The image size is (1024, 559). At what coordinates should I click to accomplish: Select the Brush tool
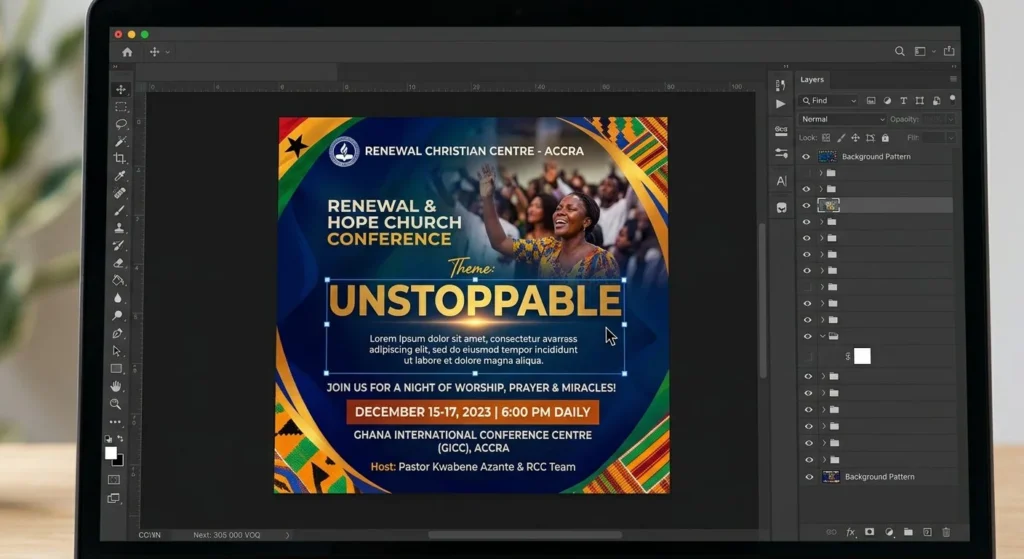(x=120, y=210)
